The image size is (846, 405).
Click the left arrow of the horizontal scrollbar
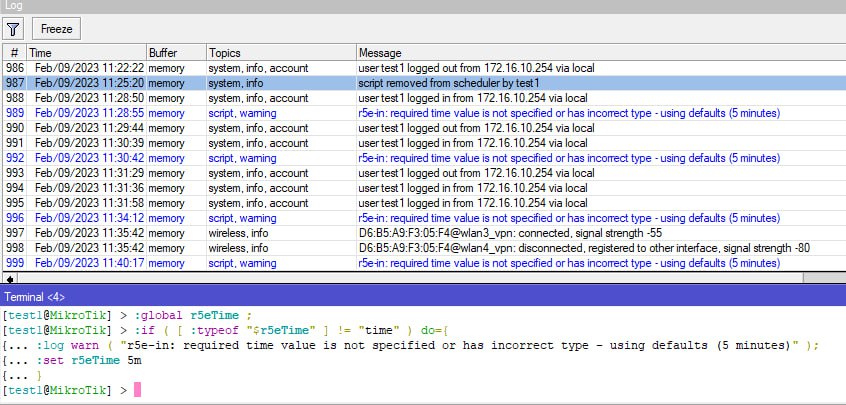(x=10, y=278)
